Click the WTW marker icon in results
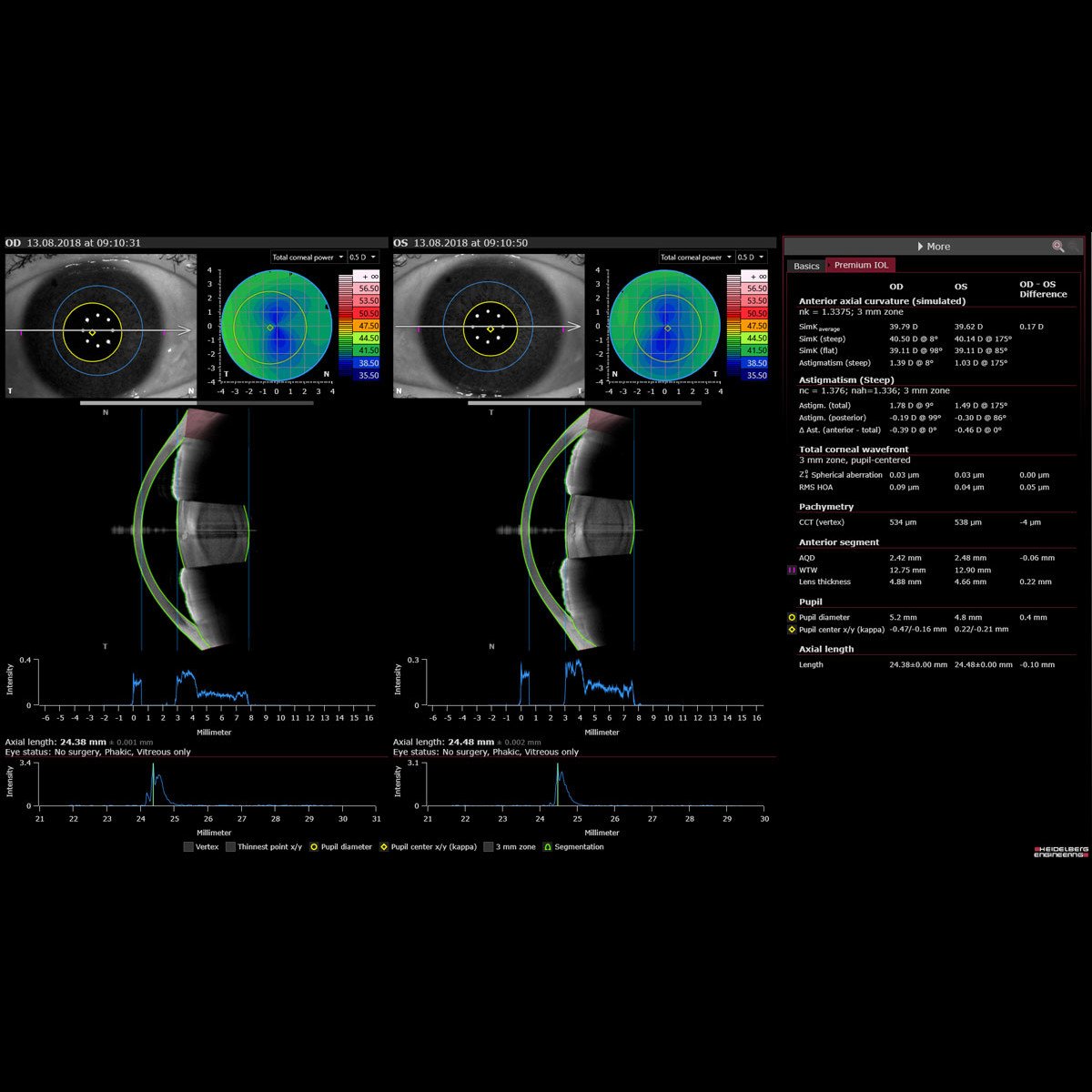1092x1092 pixels. 791,571
